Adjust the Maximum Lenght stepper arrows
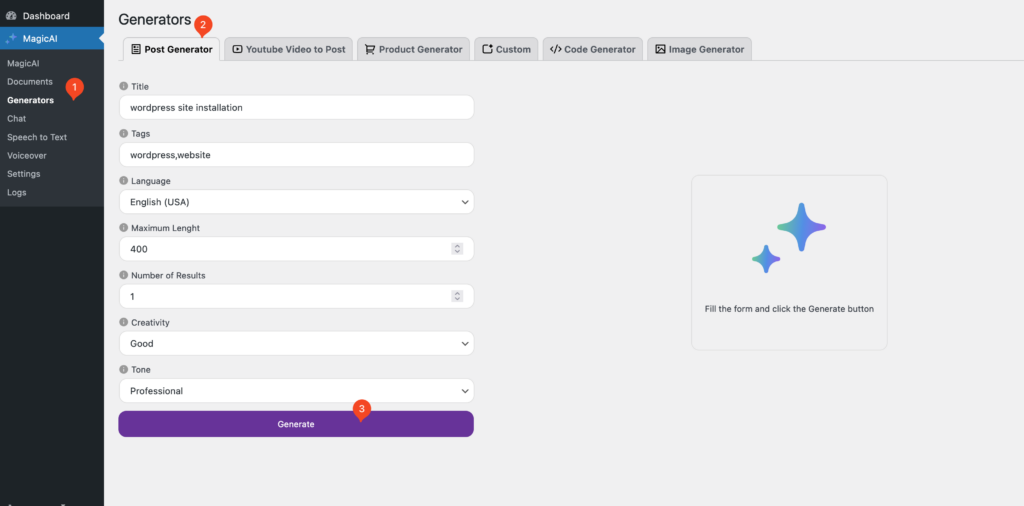This screenshot has height=506, width=1024. pos(457,249)
